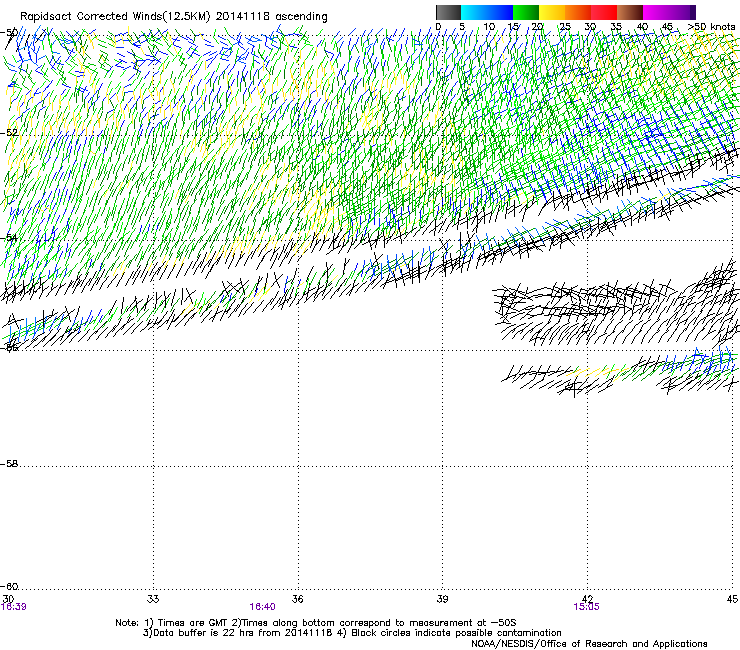This screenshot has height=650, width=740.
Task: Select the cyan 5-10 knots legend swatch
Action: click(474, 12)
